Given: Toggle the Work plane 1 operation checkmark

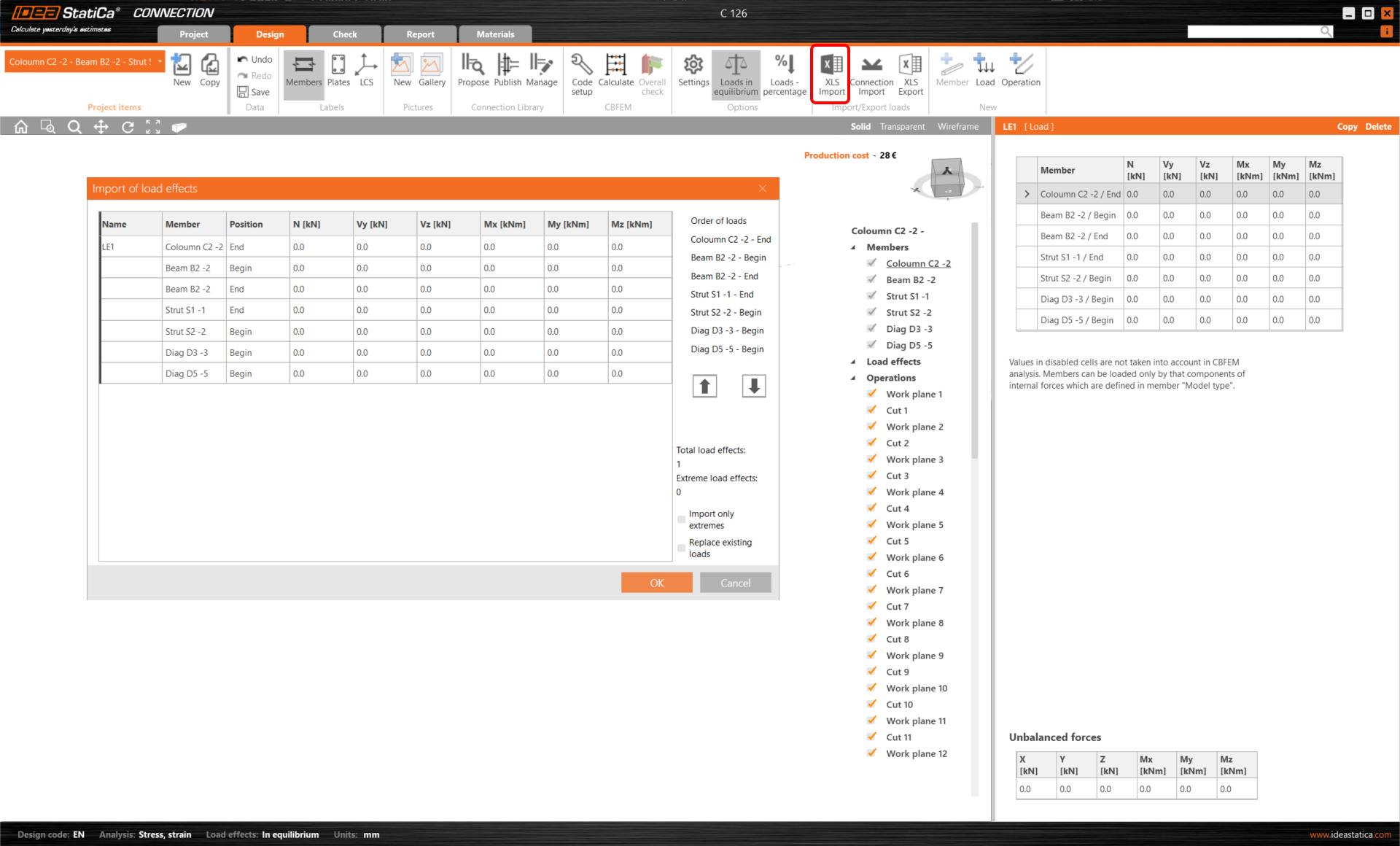Looking at the screenshot, I should point(872,394).
